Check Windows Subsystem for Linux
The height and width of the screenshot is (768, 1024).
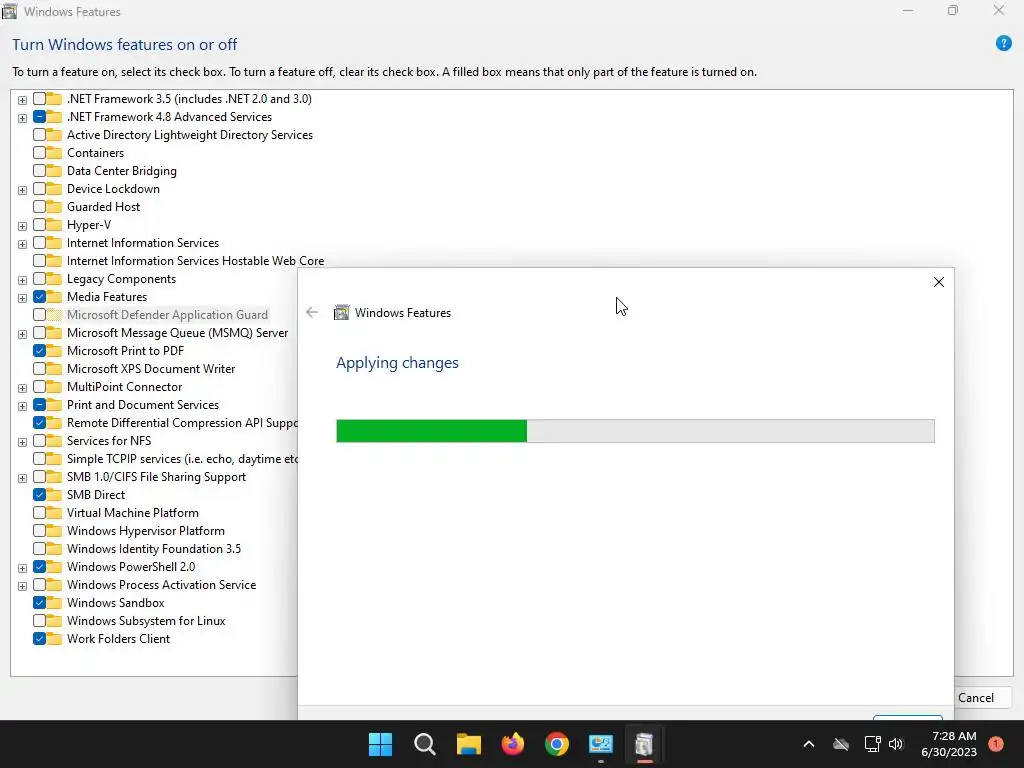click(39, 621)
